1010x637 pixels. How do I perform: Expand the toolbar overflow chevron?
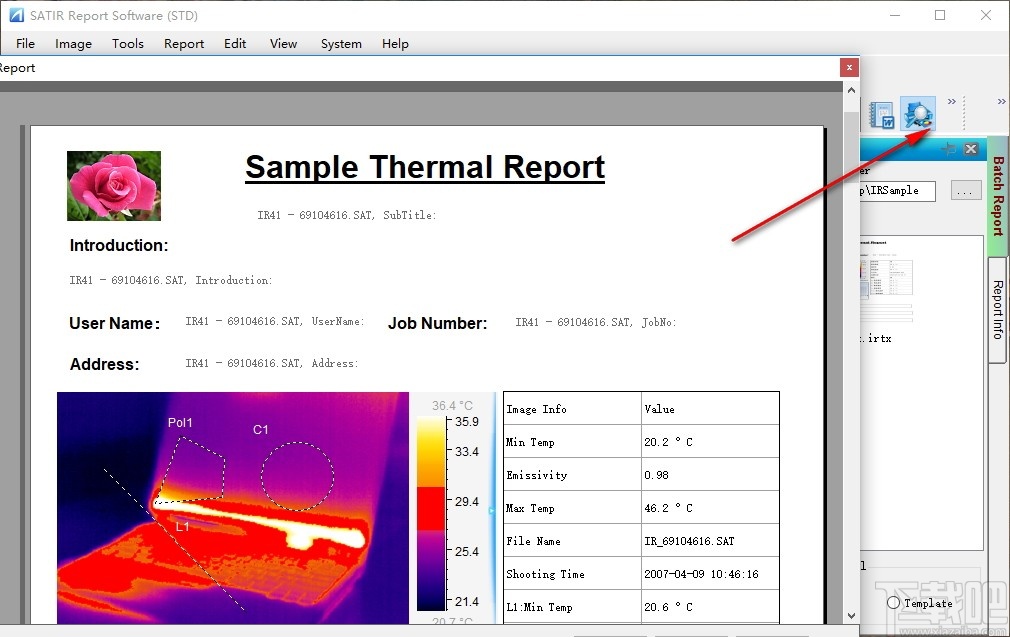pos(950,101)
